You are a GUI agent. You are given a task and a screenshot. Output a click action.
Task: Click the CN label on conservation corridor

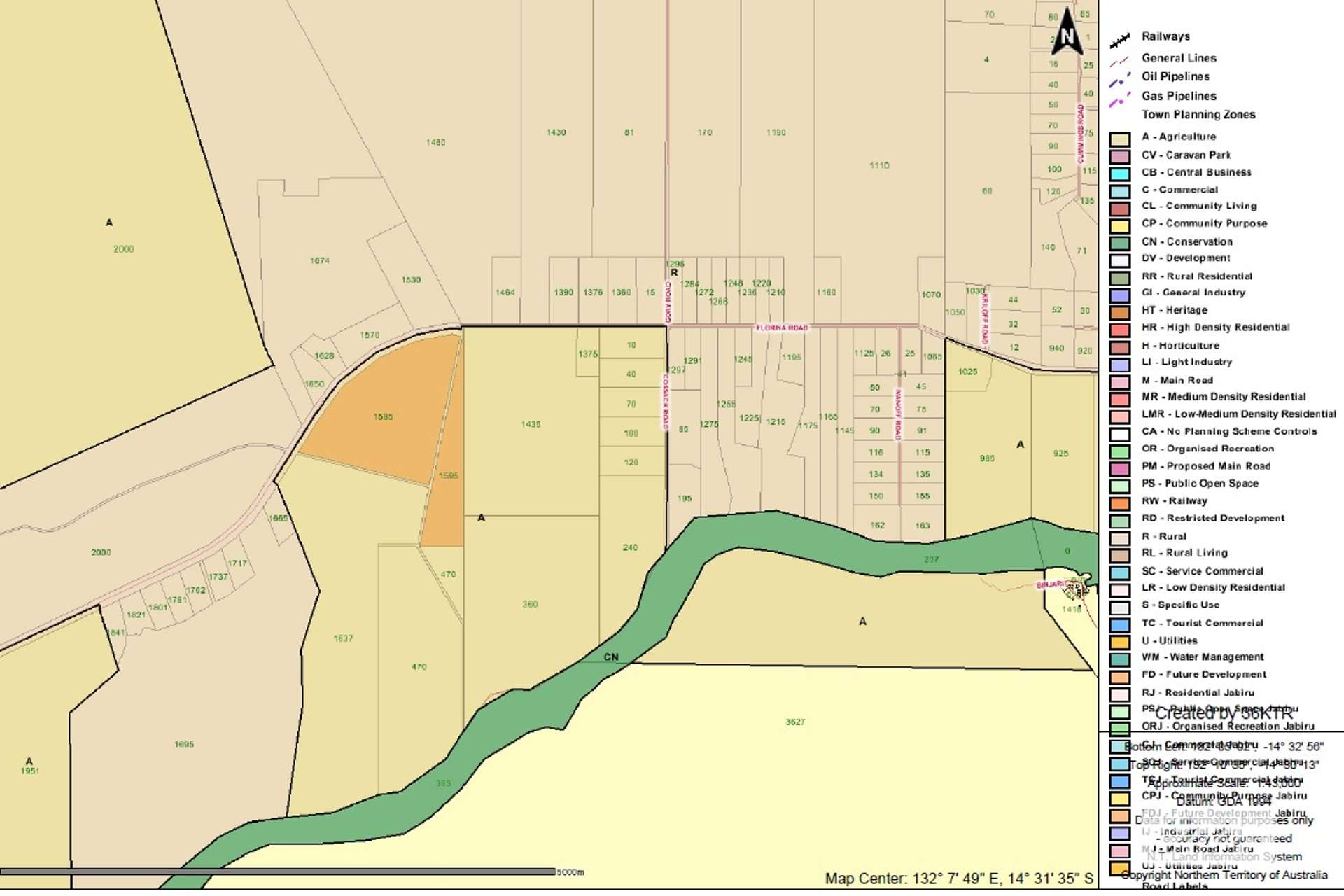(611, 657)
